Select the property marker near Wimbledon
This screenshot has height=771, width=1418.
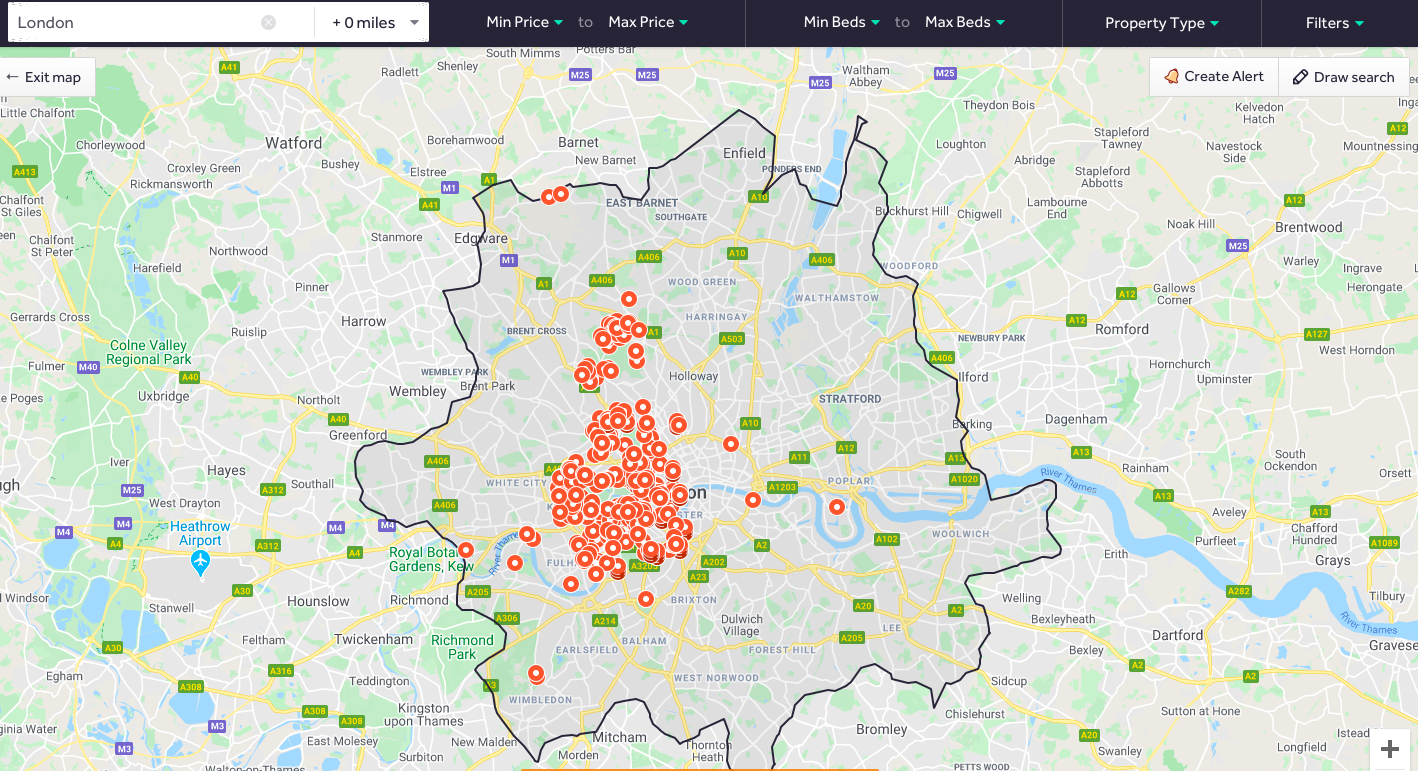click(x=536, y=674)
